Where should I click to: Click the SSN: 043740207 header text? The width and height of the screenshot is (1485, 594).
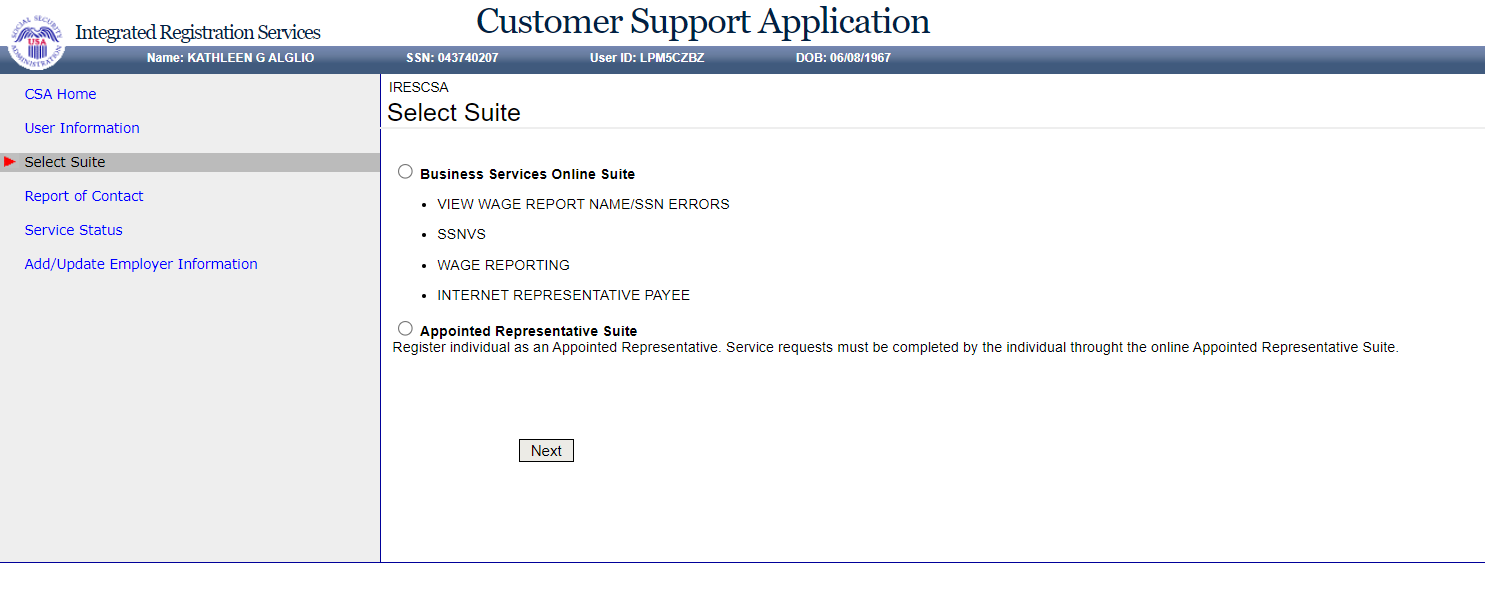[x=452, y=58]
